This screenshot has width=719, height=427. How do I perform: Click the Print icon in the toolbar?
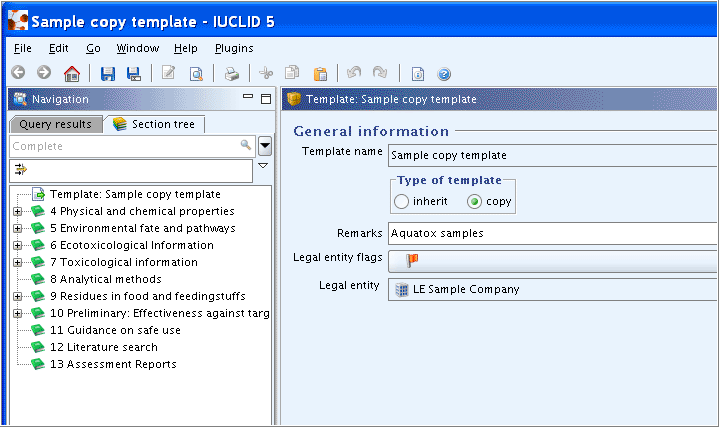232,73
